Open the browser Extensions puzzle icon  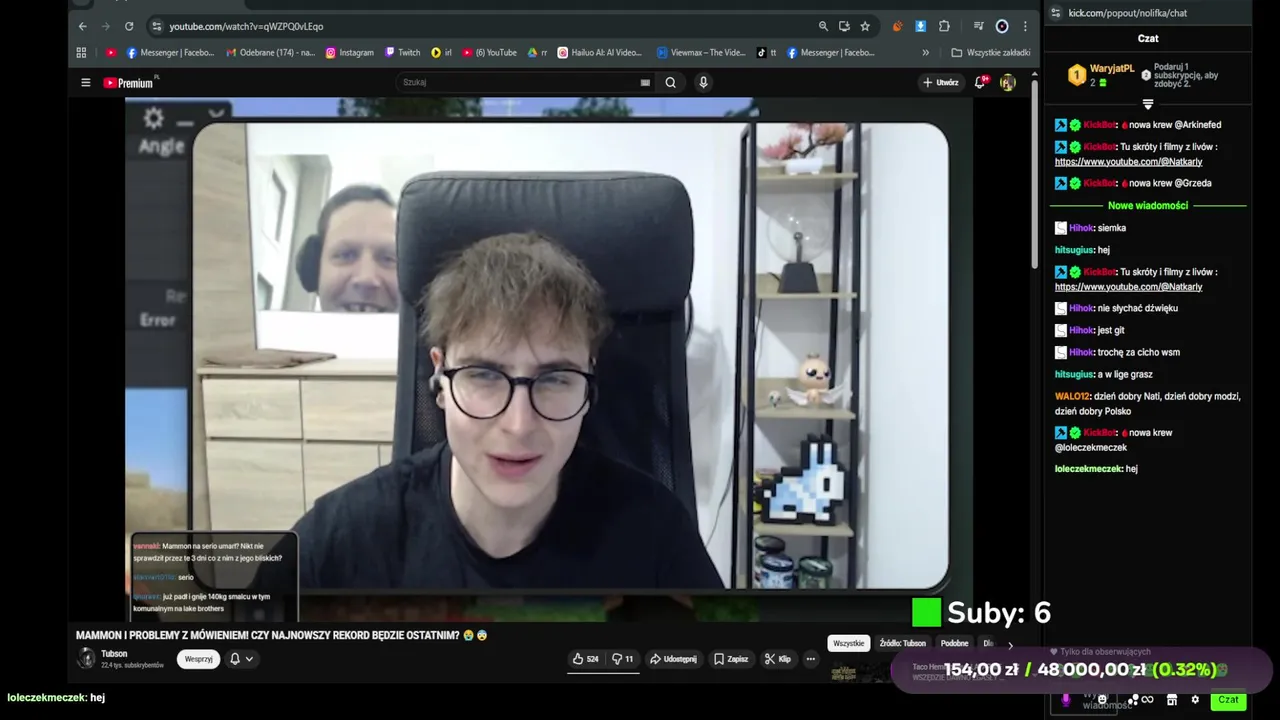944,26
